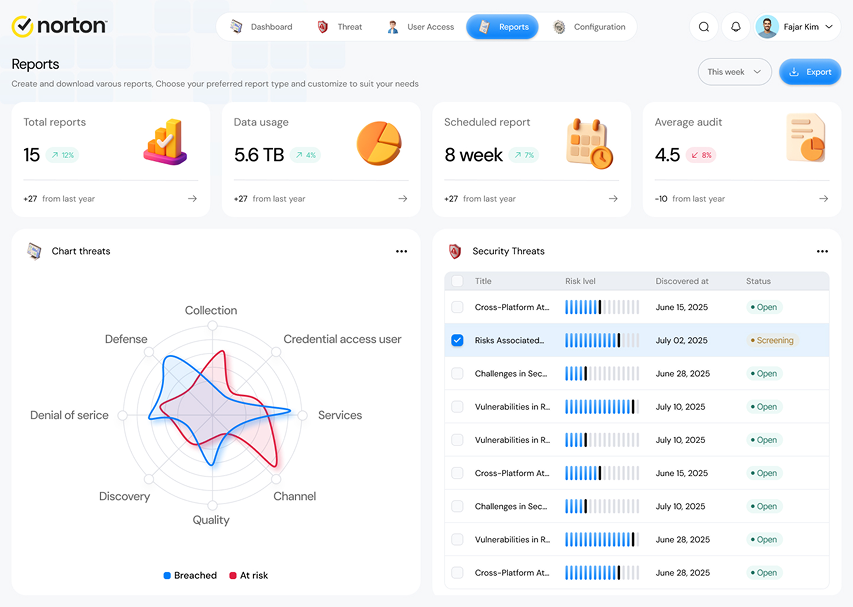Switch to the Dashboard tab
The height and width of the screenshot is (607, 853).
(261, 27)
